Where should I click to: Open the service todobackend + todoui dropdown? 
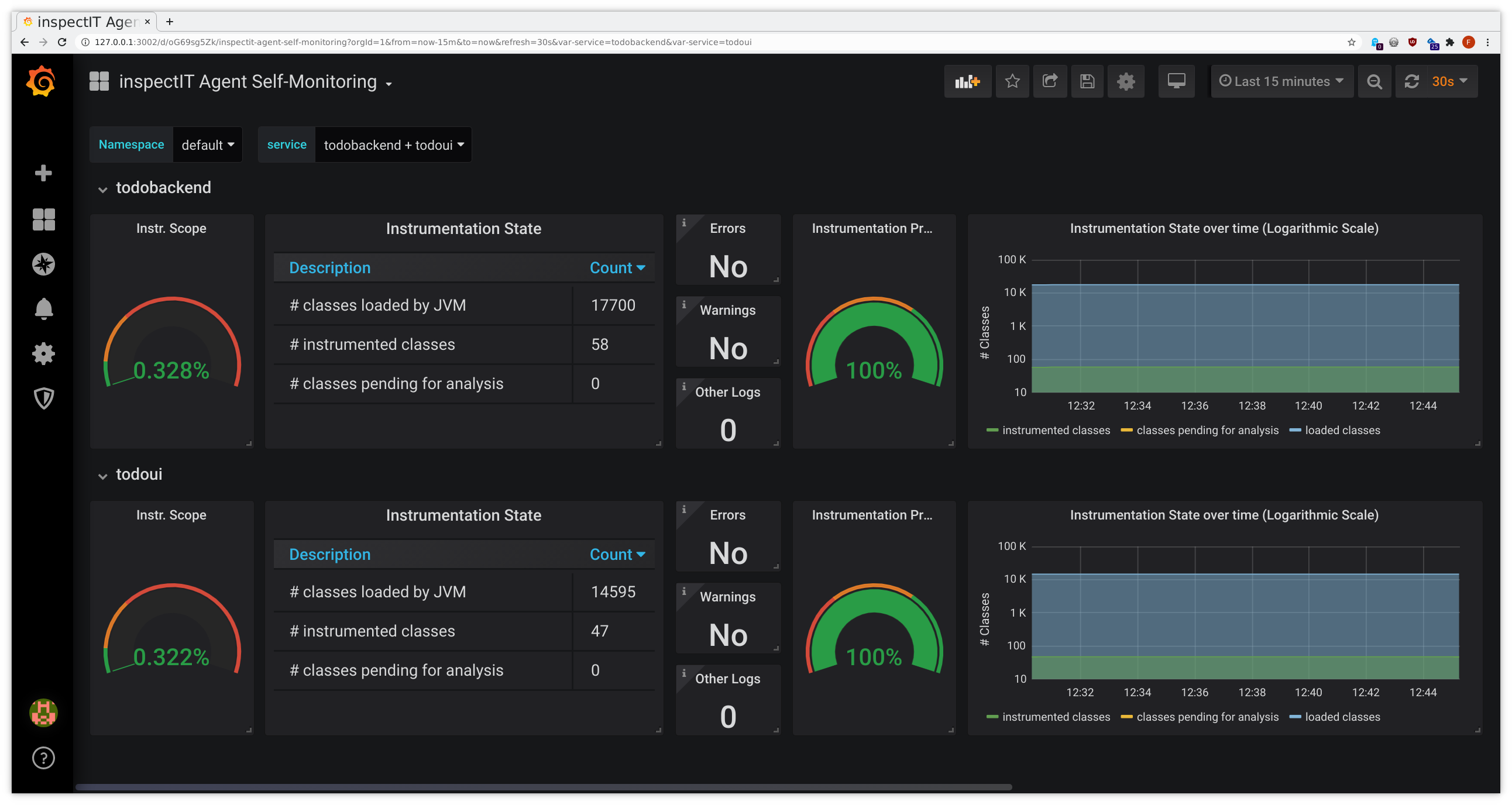pos(393,145)
